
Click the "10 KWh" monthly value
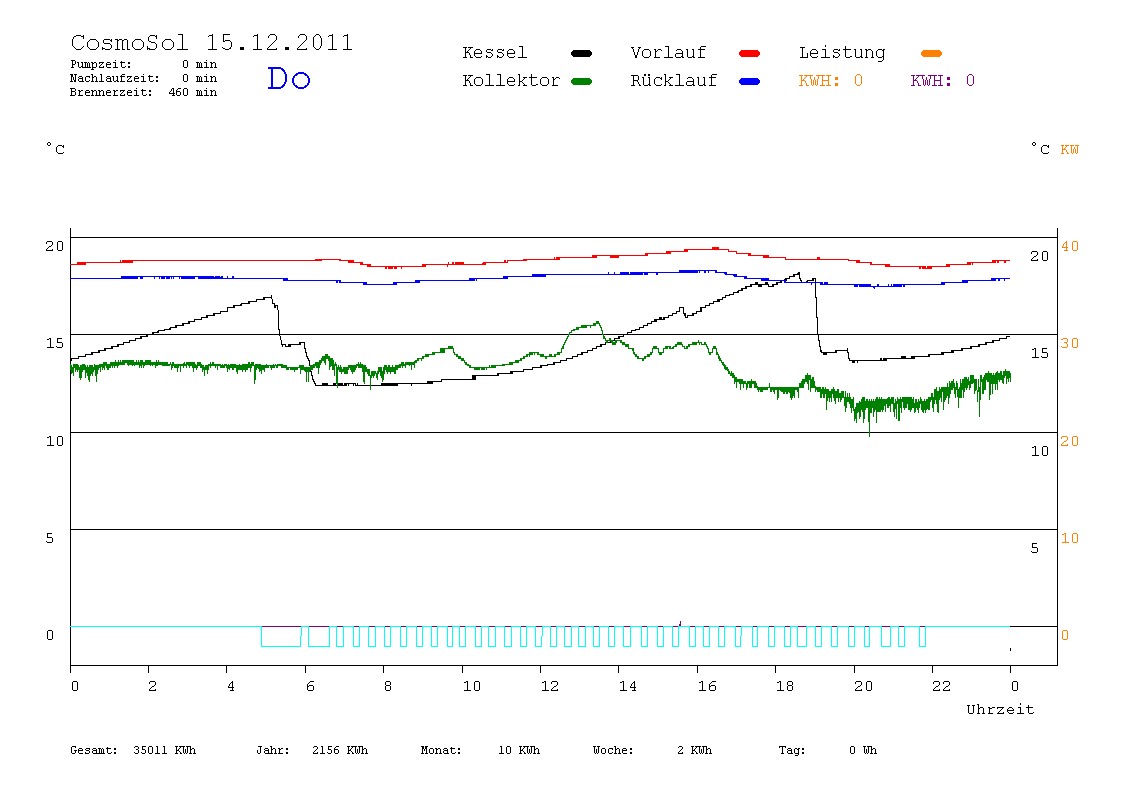click(519, 750)
